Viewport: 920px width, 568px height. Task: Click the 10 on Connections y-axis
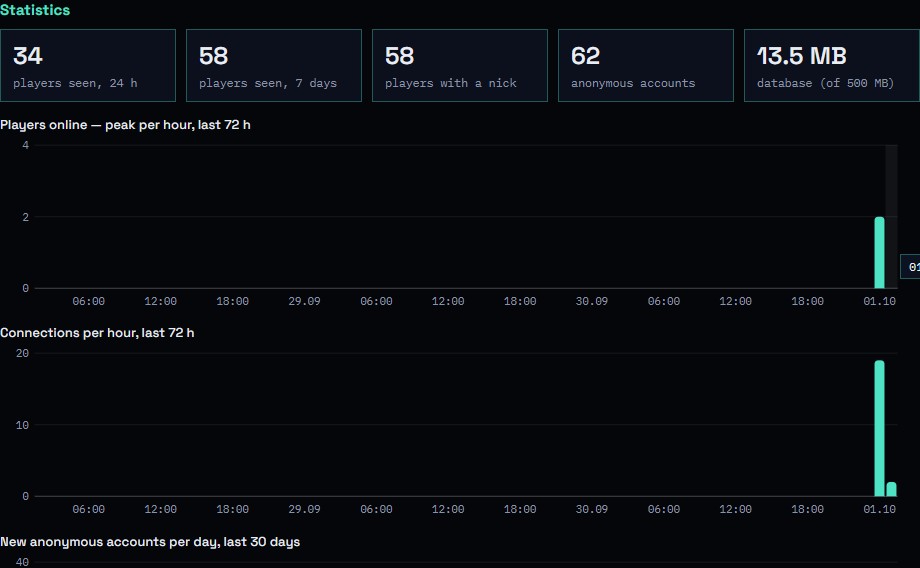tap(22, 425)
